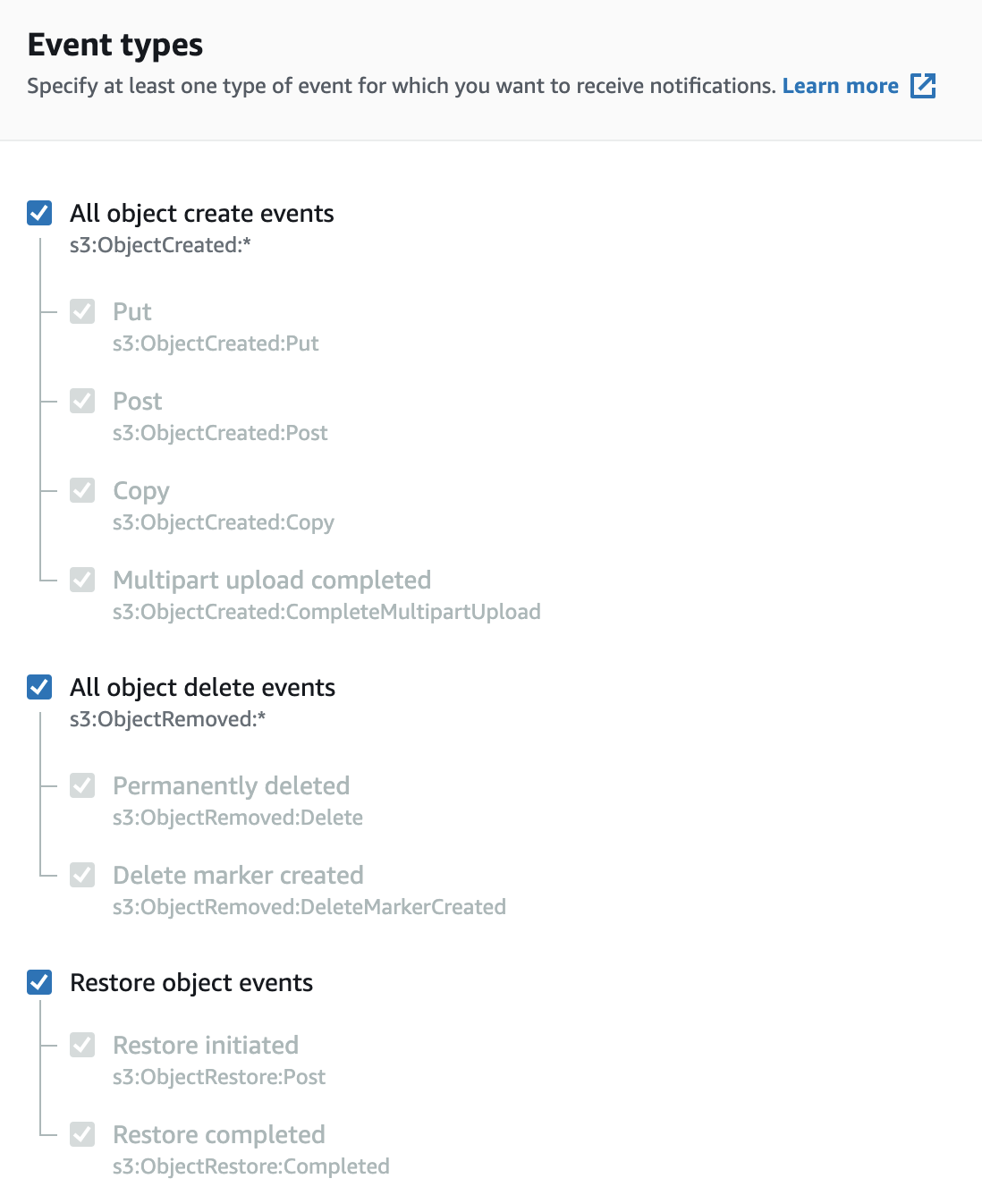Select the All object create events label
Screen dimensions: 982x1204
(x=202, y=213)
